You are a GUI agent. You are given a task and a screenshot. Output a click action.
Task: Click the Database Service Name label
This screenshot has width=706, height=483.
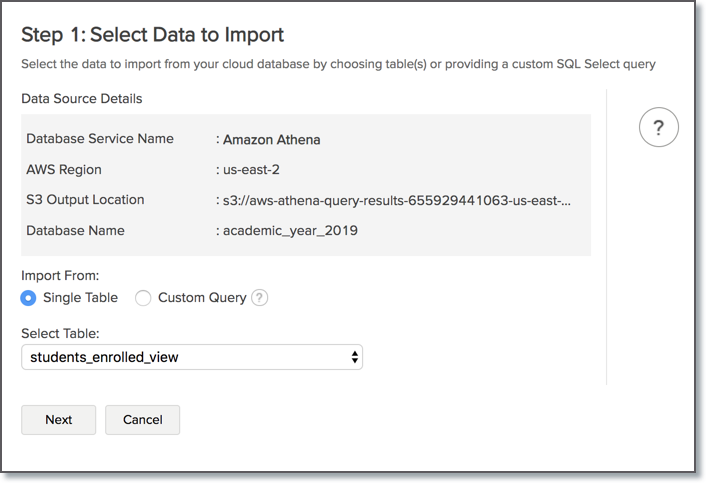coord(100,139)
